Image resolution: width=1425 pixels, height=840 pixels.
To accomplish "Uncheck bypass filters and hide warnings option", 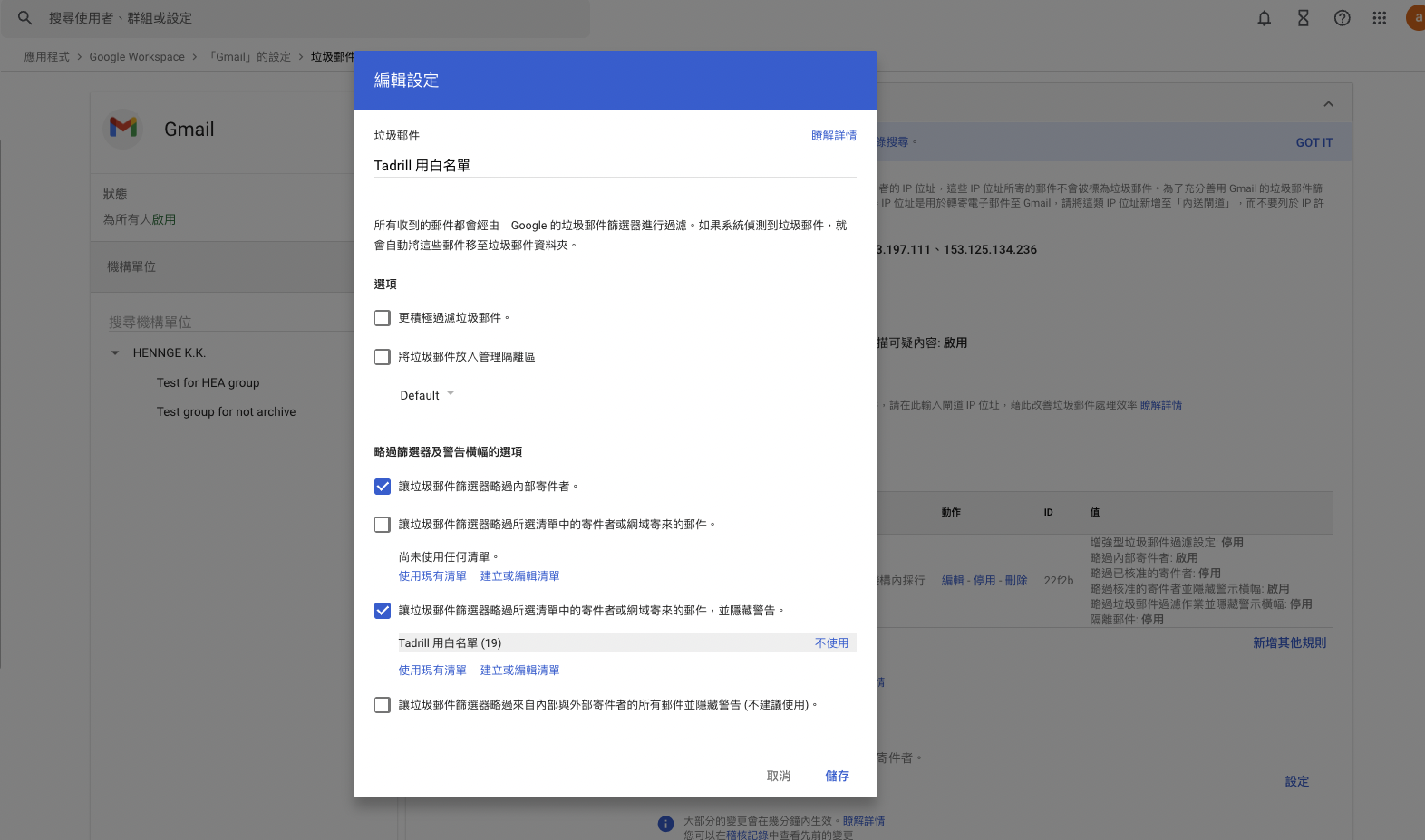I will click(383, 611).
